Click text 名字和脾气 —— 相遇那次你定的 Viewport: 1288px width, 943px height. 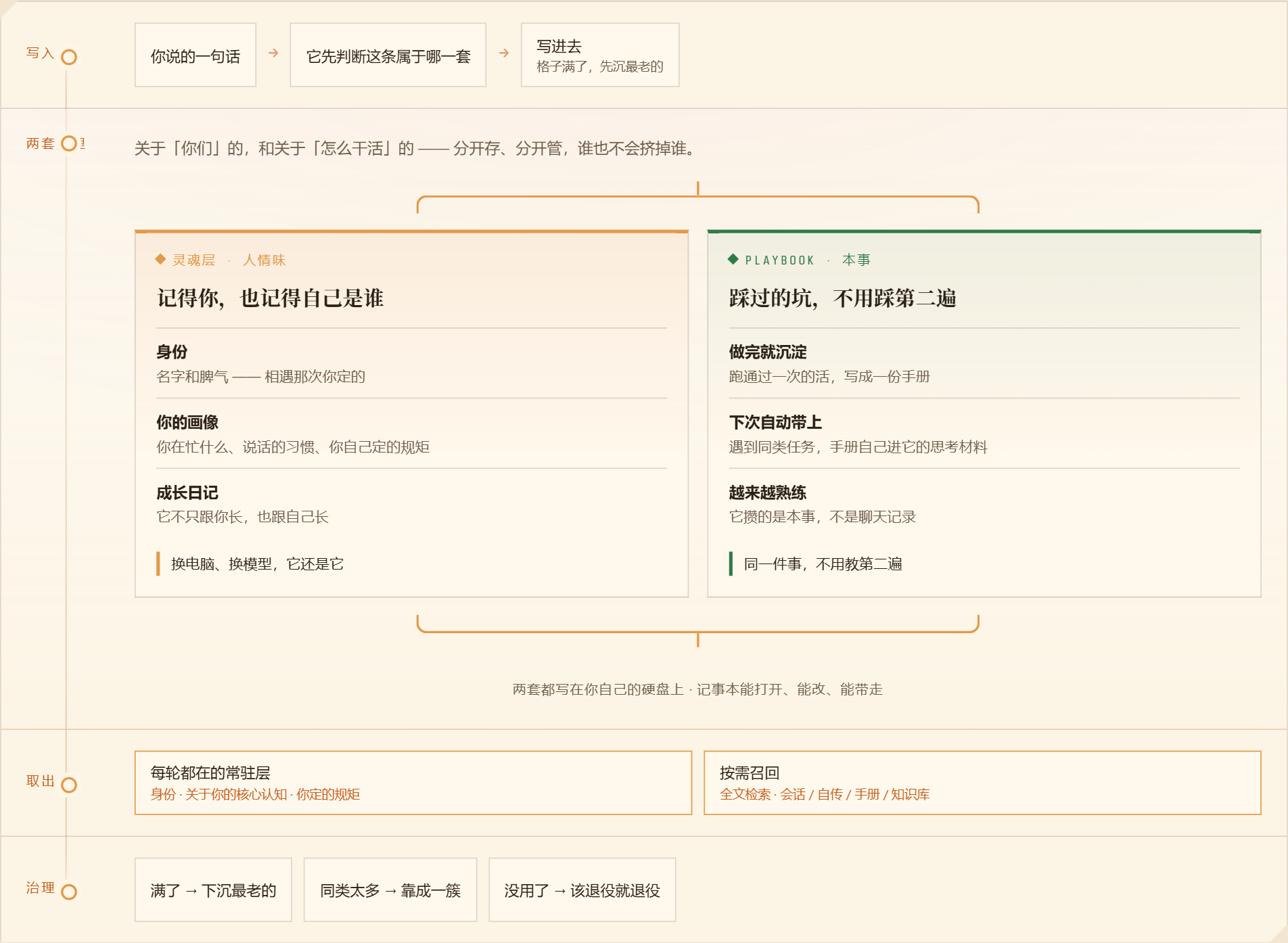click(x=260, y=377)
